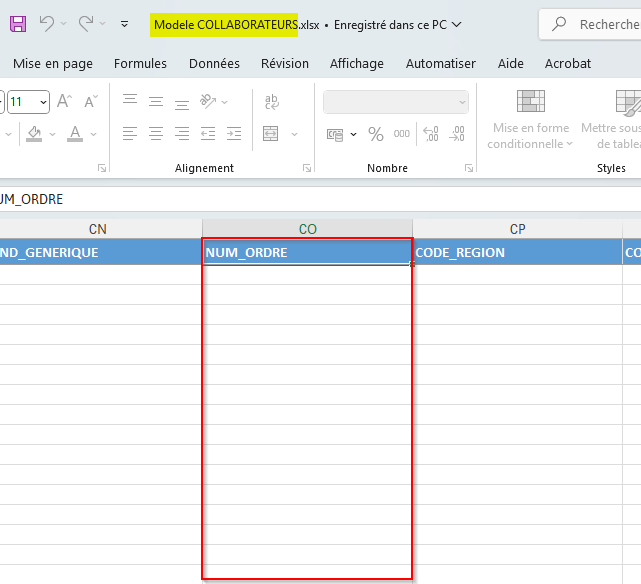Click the Save icon in the title bar
Viewport: 641px width, 584px height.
(x=18, y=23)
